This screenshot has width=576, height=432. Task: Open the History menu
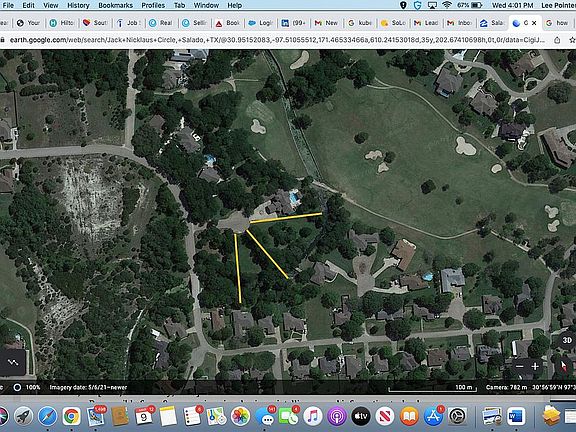[78, 5]
